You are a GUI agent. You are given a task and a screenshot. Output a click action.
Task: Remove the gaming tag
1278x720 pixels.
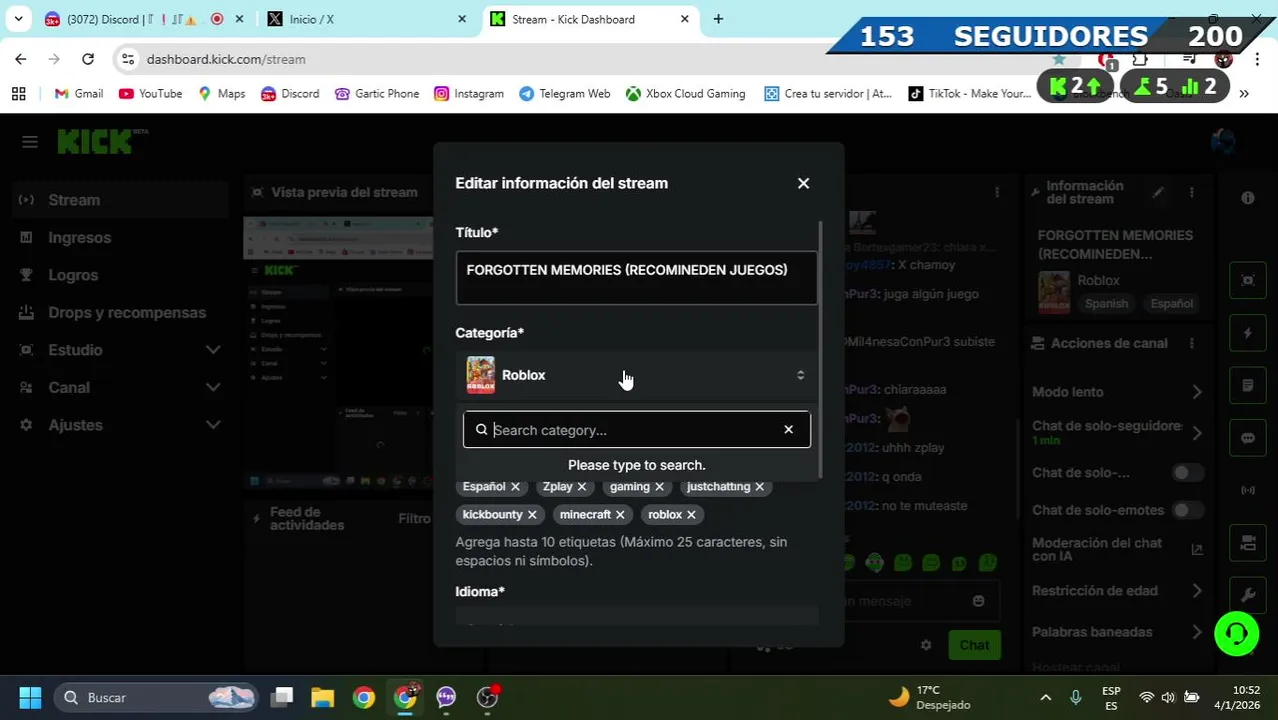(x=659, y=487)
